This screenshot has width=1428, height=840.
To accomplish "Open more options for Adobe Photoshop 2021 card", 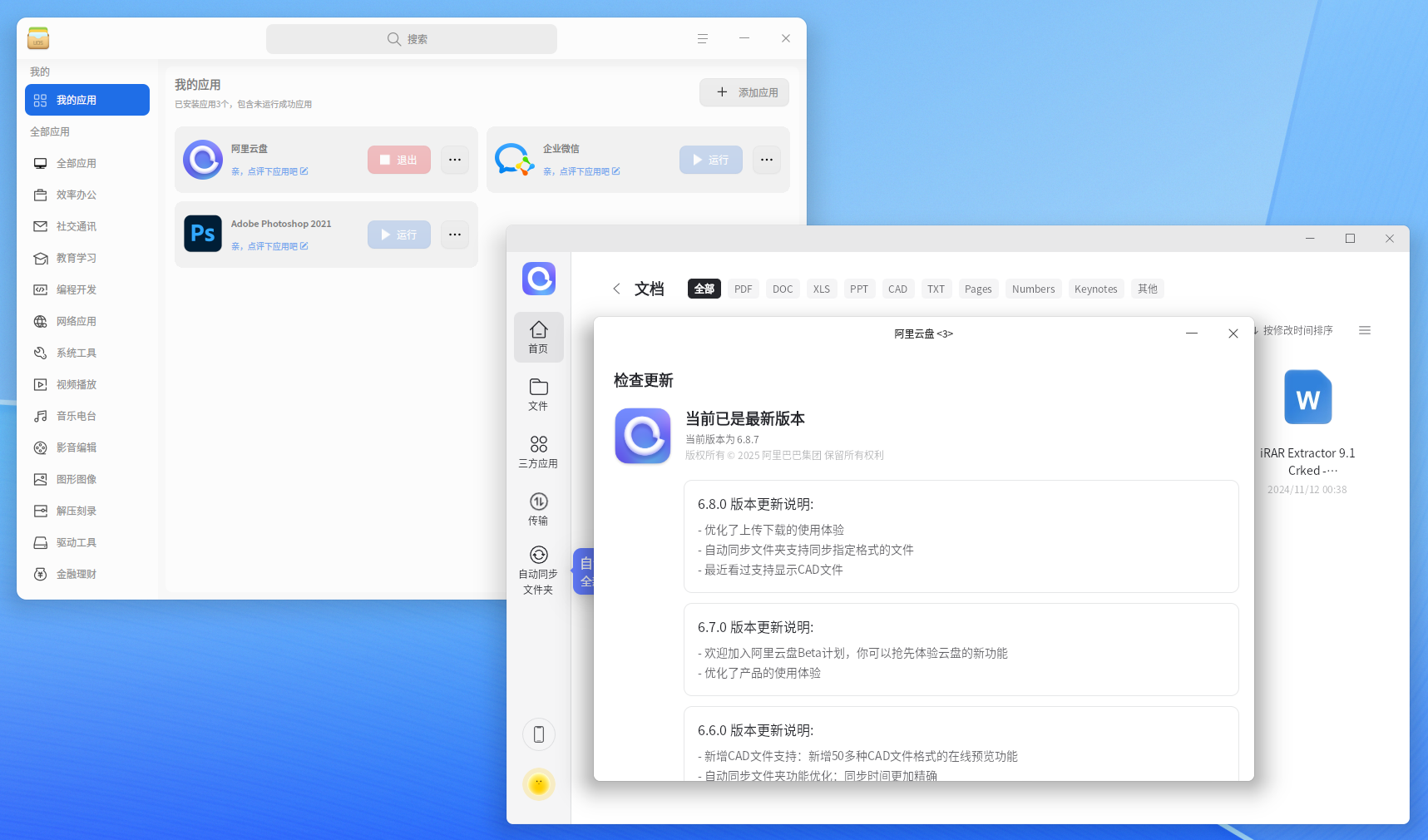I will (x=455, y=235).
